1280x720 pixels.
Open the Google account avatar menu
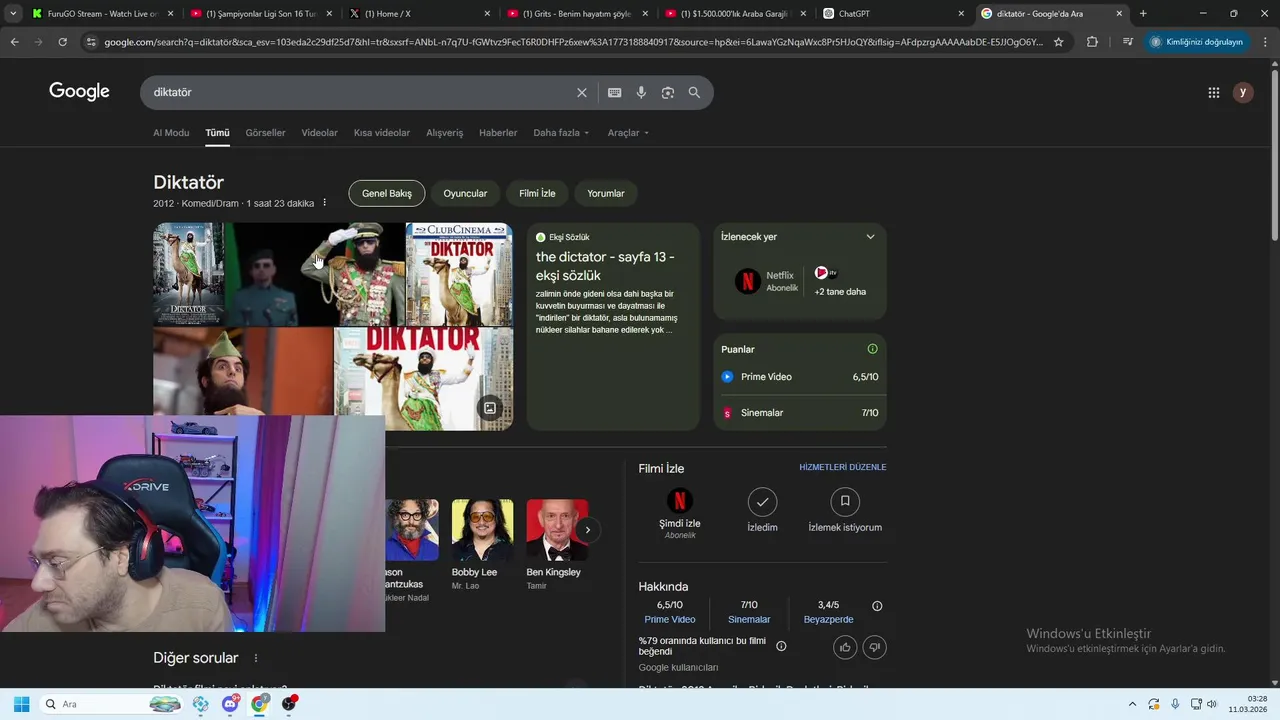click(x=1243, y=92)
